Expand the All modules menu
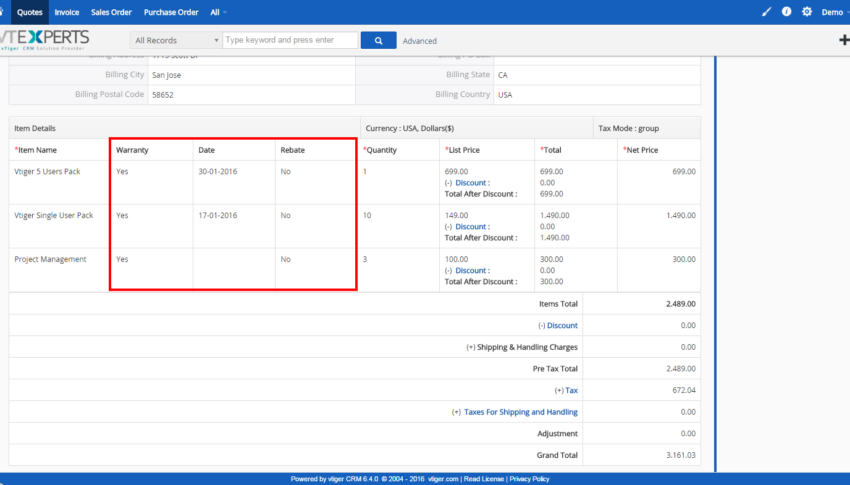850x485 pixels. (x=218, y=12)
